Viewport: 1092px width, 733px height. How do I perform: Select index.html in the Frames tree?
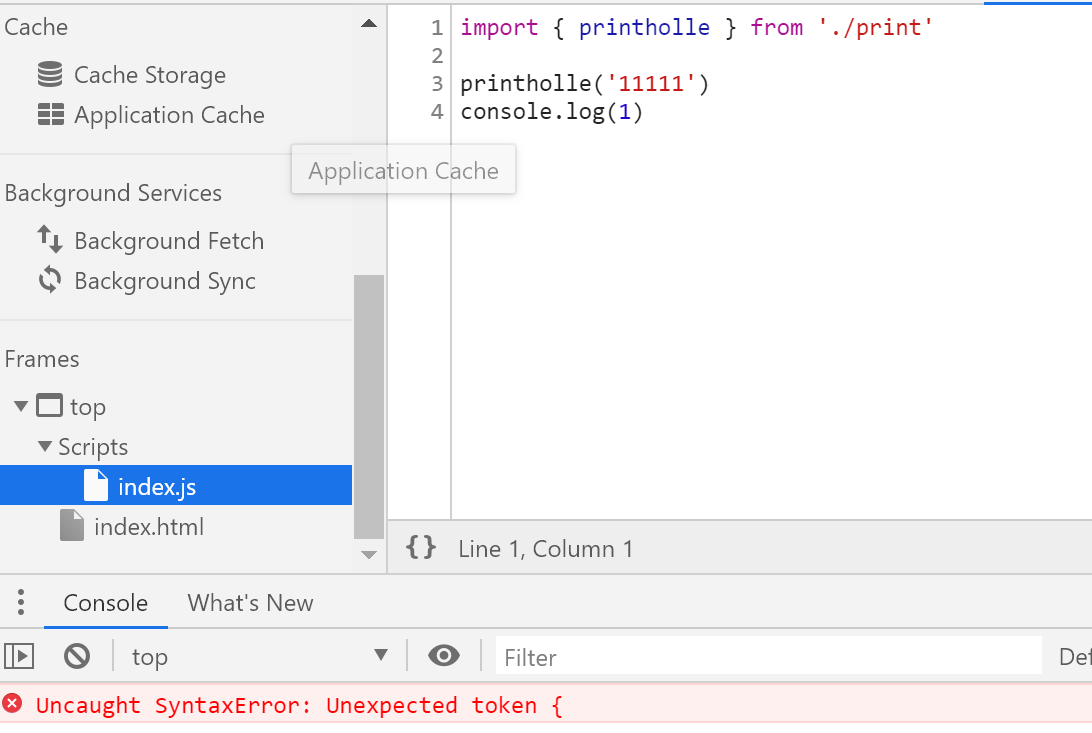pyautogui.click(x=148, y=527)
